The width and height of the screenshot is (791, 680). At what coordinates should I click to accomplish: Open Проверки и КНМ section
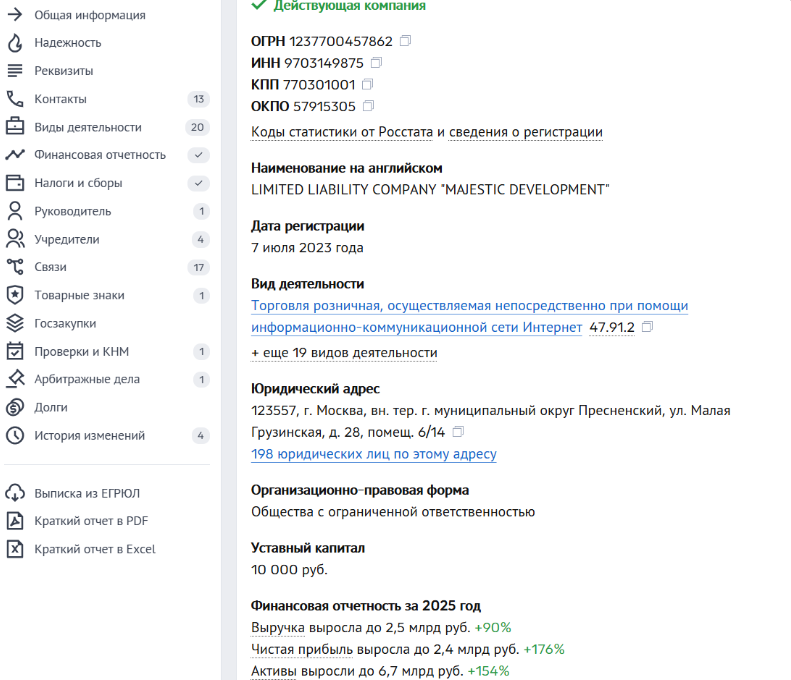[x=82, y=352]
